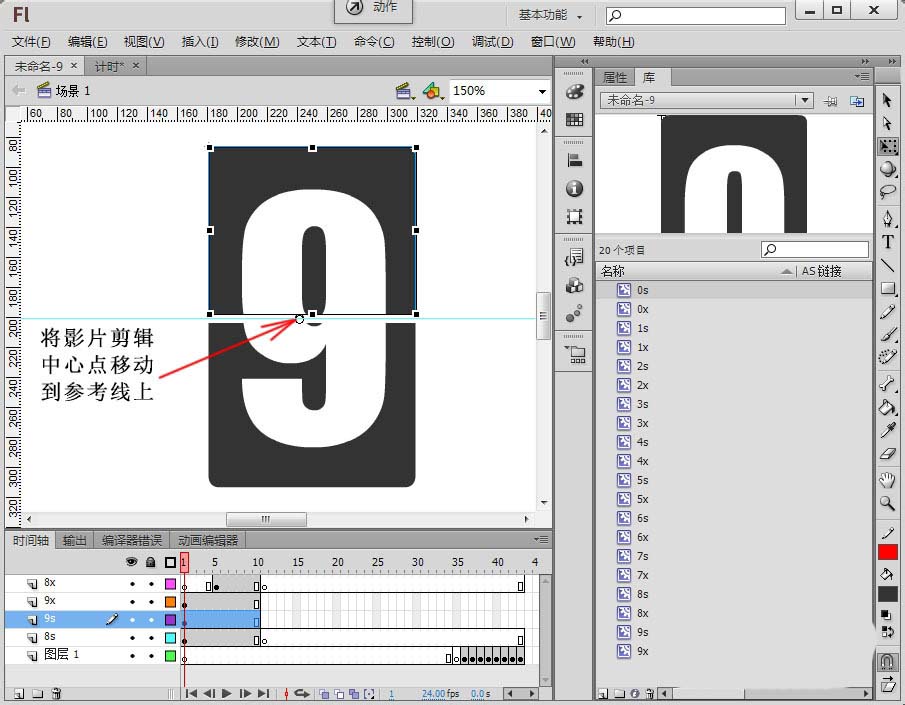
Task: Open the Info panel icon
Action: (x=574, y=188)
